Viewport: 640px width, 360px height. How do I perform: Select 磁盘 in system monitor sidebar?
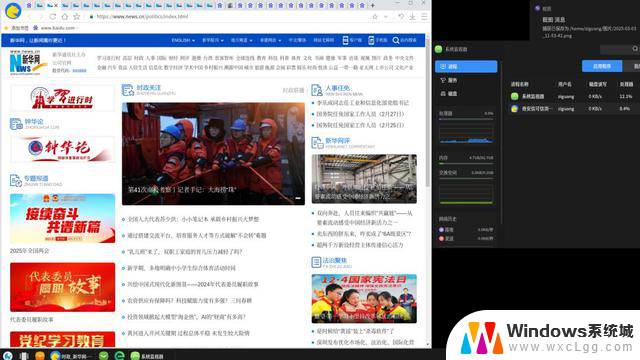click(466, 94)
